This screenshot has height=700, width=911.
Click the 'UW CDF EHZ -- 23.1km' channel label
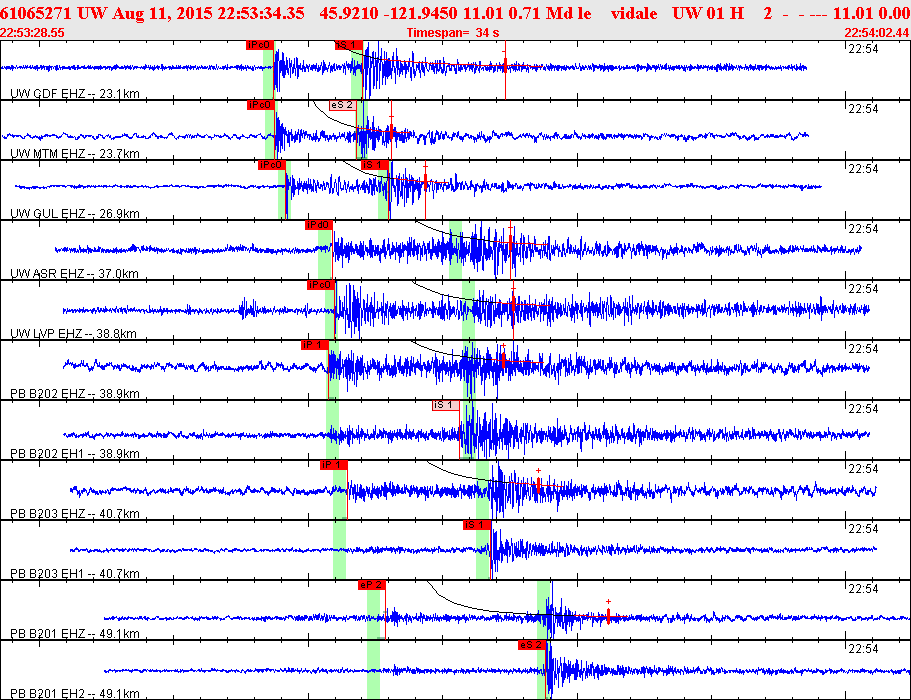click(75, 94)
